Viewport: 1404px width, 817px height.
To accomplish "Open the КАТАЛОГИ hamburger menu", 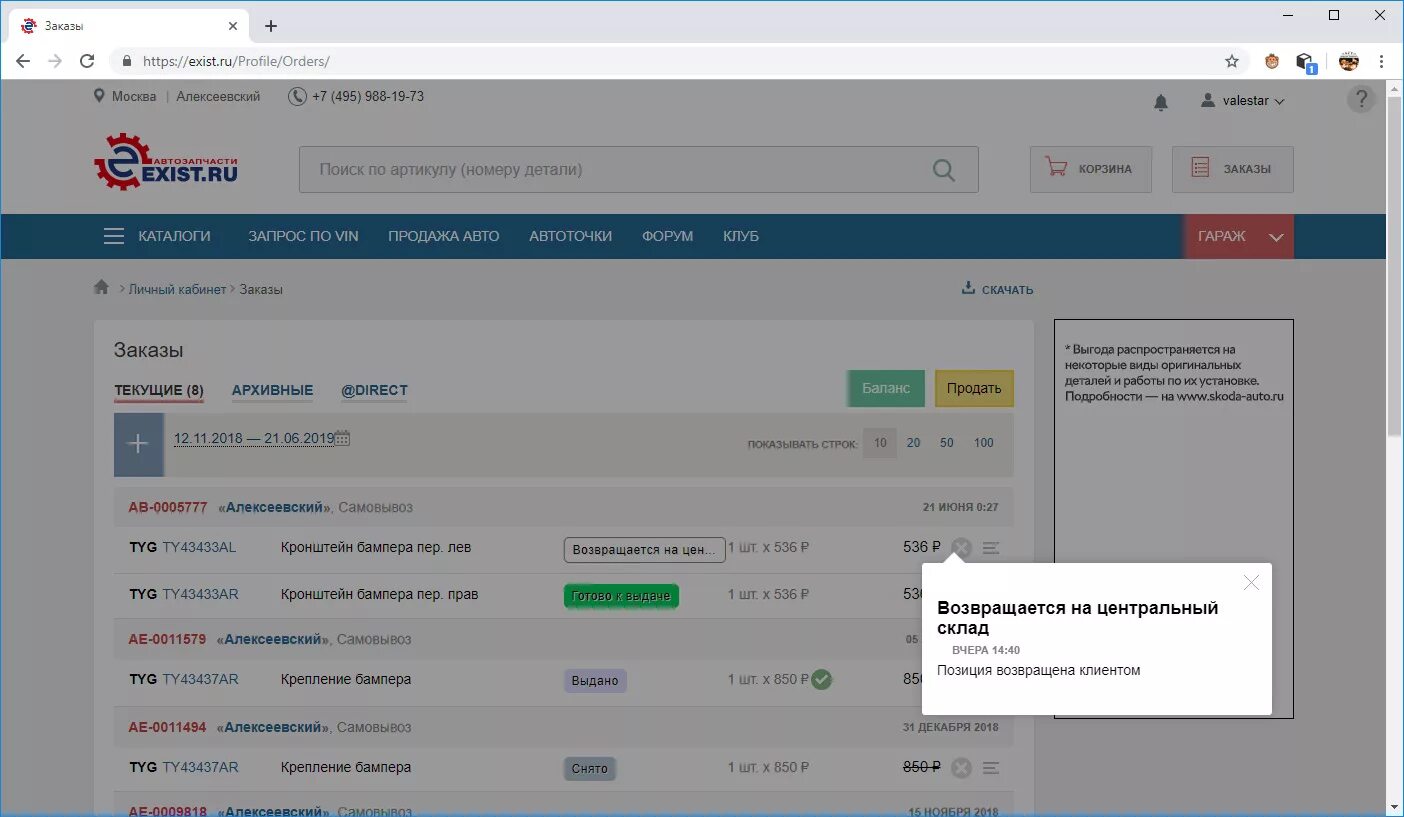I will coord(157,236).
